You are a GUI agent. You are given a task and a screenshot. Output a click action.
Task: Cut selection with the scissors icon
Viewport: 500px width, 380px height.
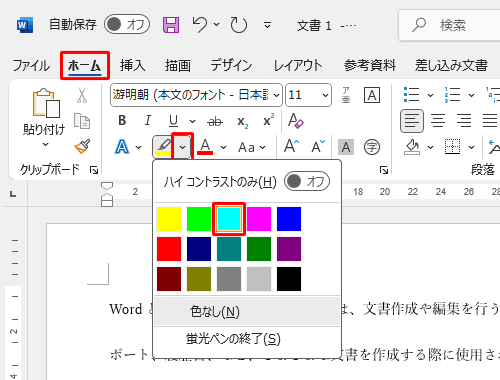(x=82, y=95)
